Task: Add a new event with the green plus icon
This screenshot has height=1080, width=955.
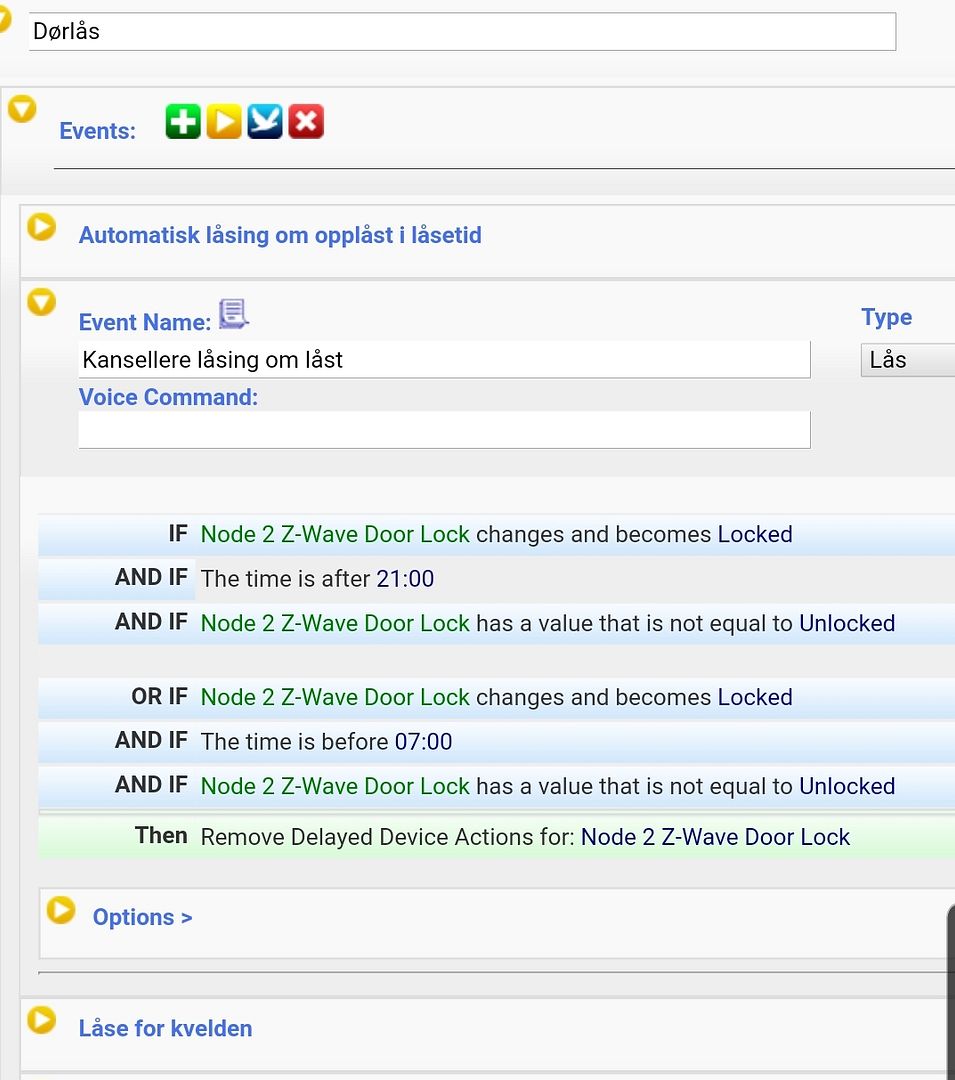Action: (182, 120)
